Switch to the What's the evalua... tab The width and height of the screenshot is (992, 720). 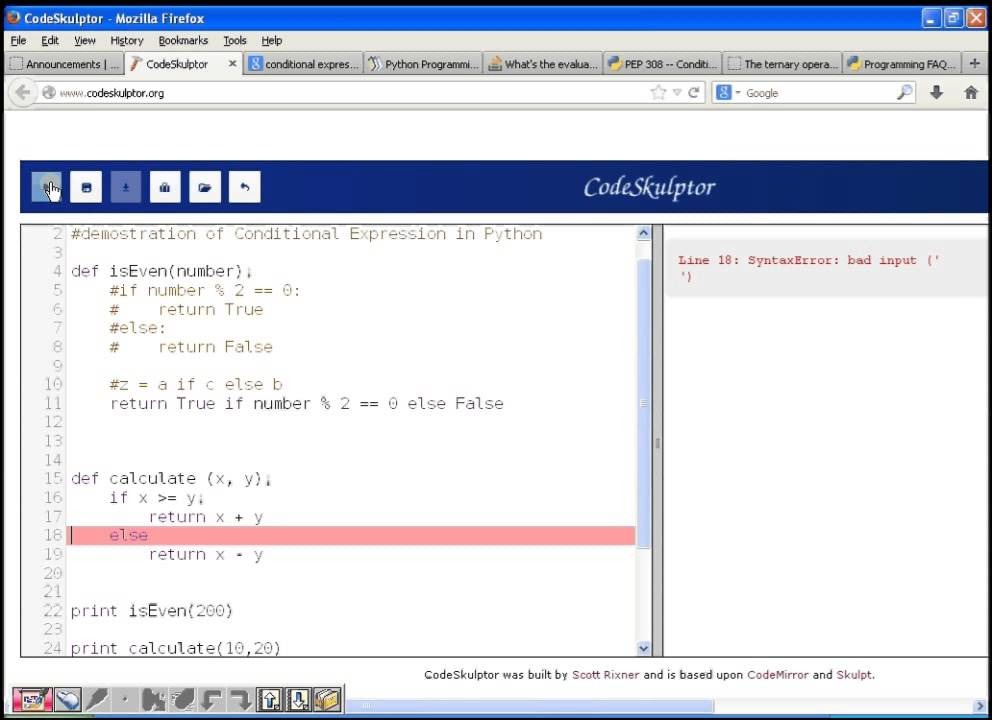[x=543, y=64]
